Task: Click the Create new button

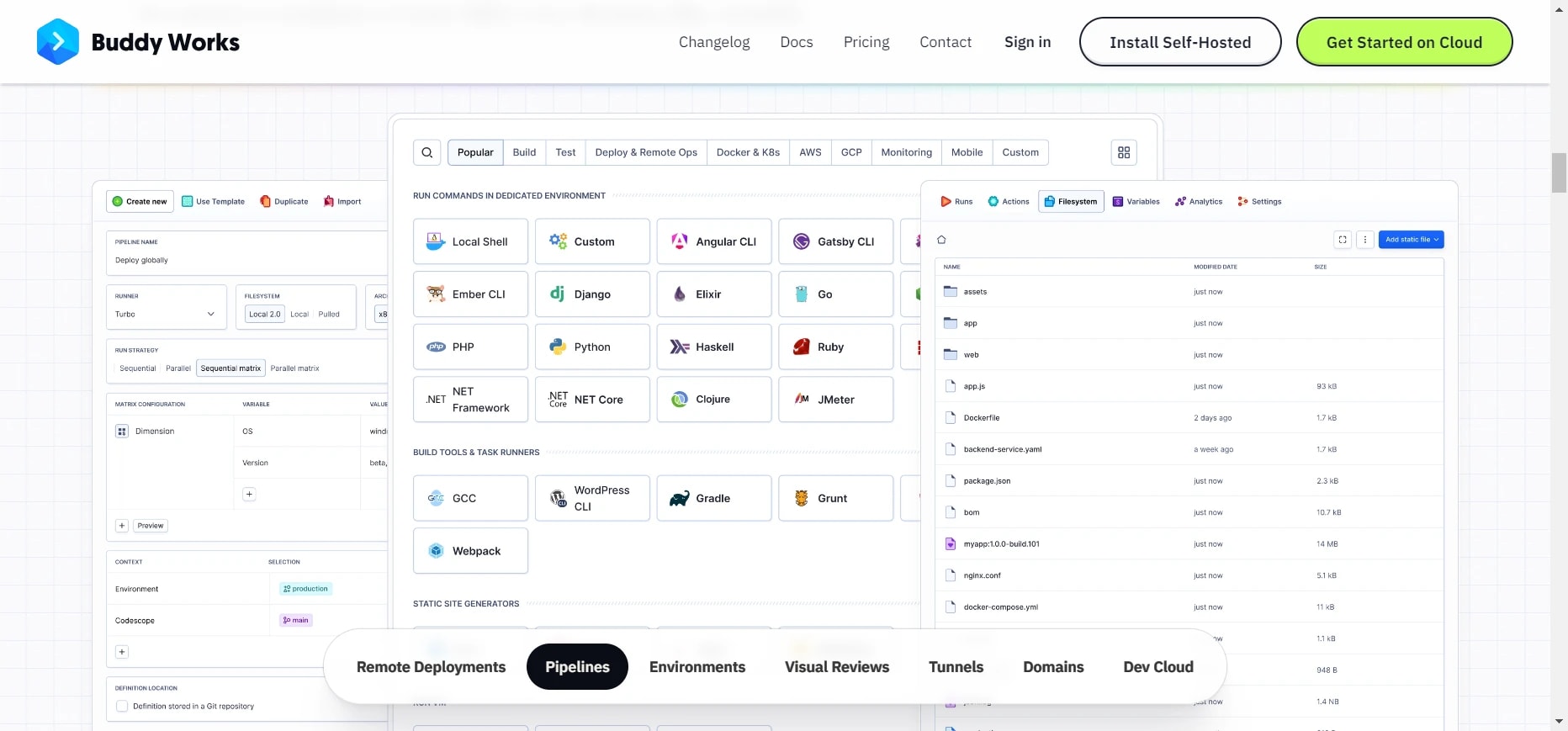Action: pyautogui.click(x=140, y=202)
